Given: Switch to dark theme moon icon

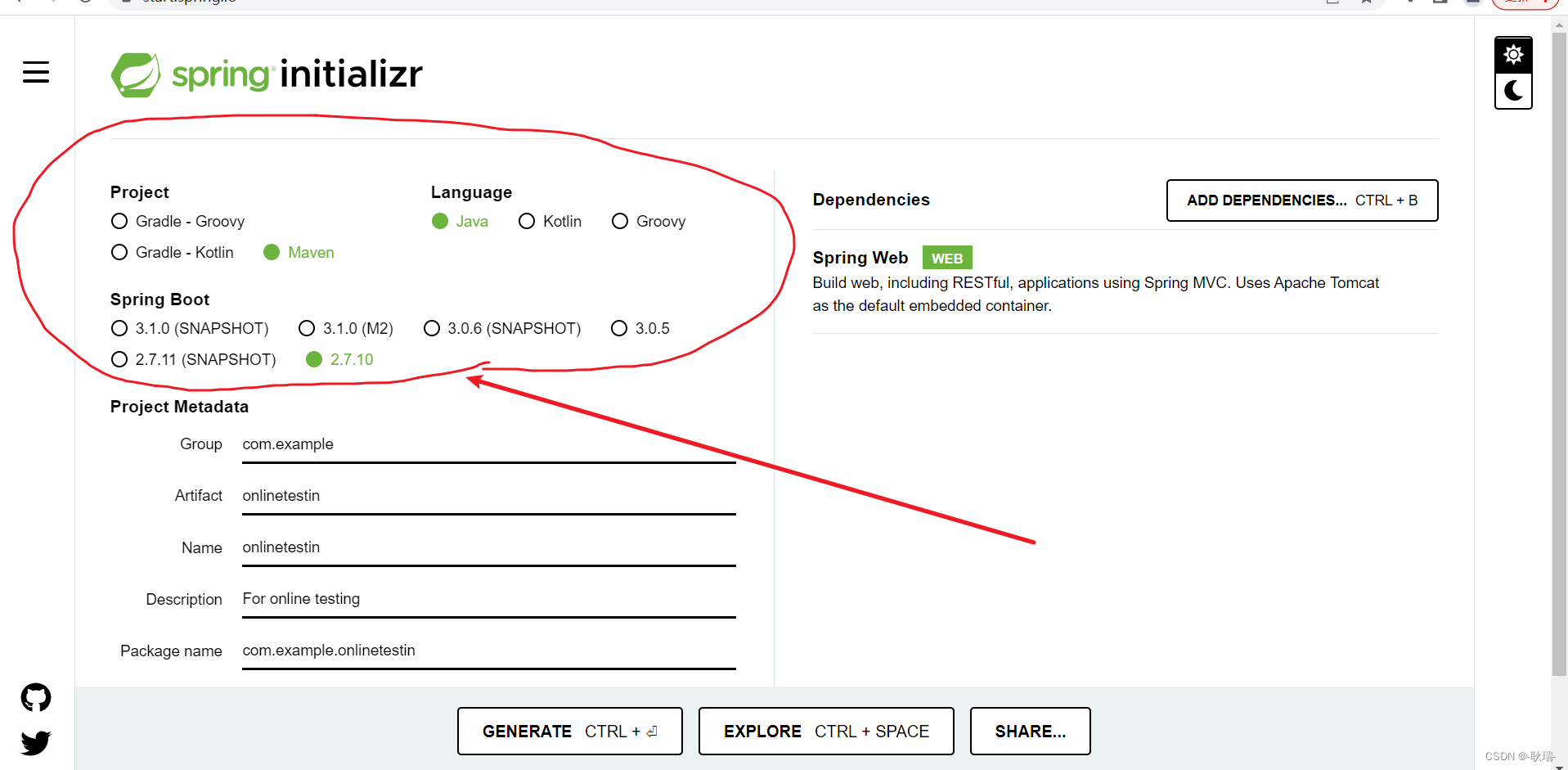Looking at the screenshot, I should click(1513, 91).
